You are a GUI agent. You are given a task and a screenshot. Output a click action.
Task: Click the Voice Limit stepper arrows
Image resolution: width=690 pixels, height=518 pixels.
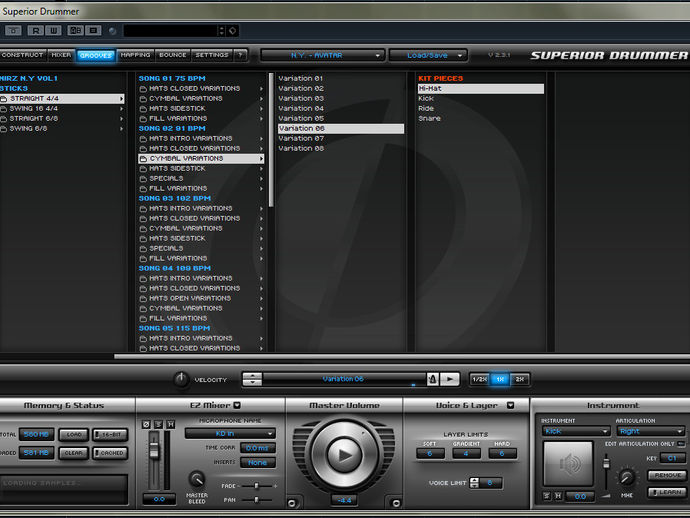474,483
